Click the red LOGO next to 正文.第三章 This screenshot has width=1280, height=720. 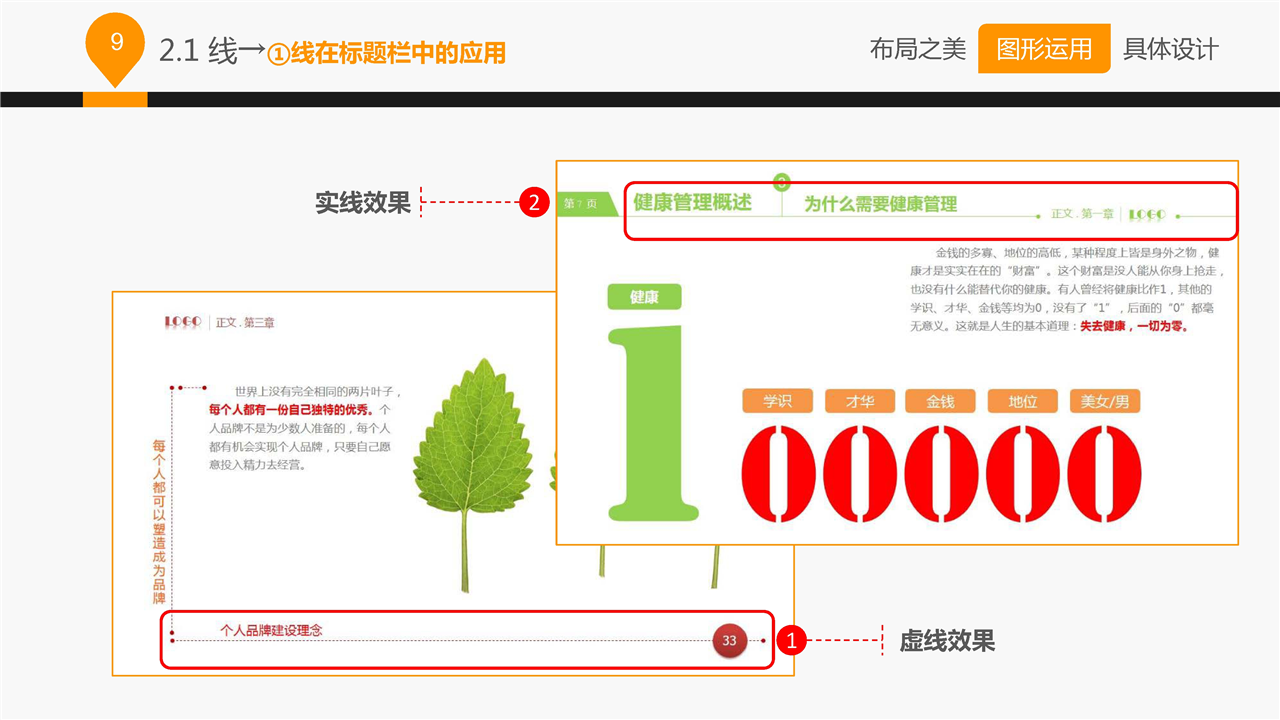coord(183,322)
